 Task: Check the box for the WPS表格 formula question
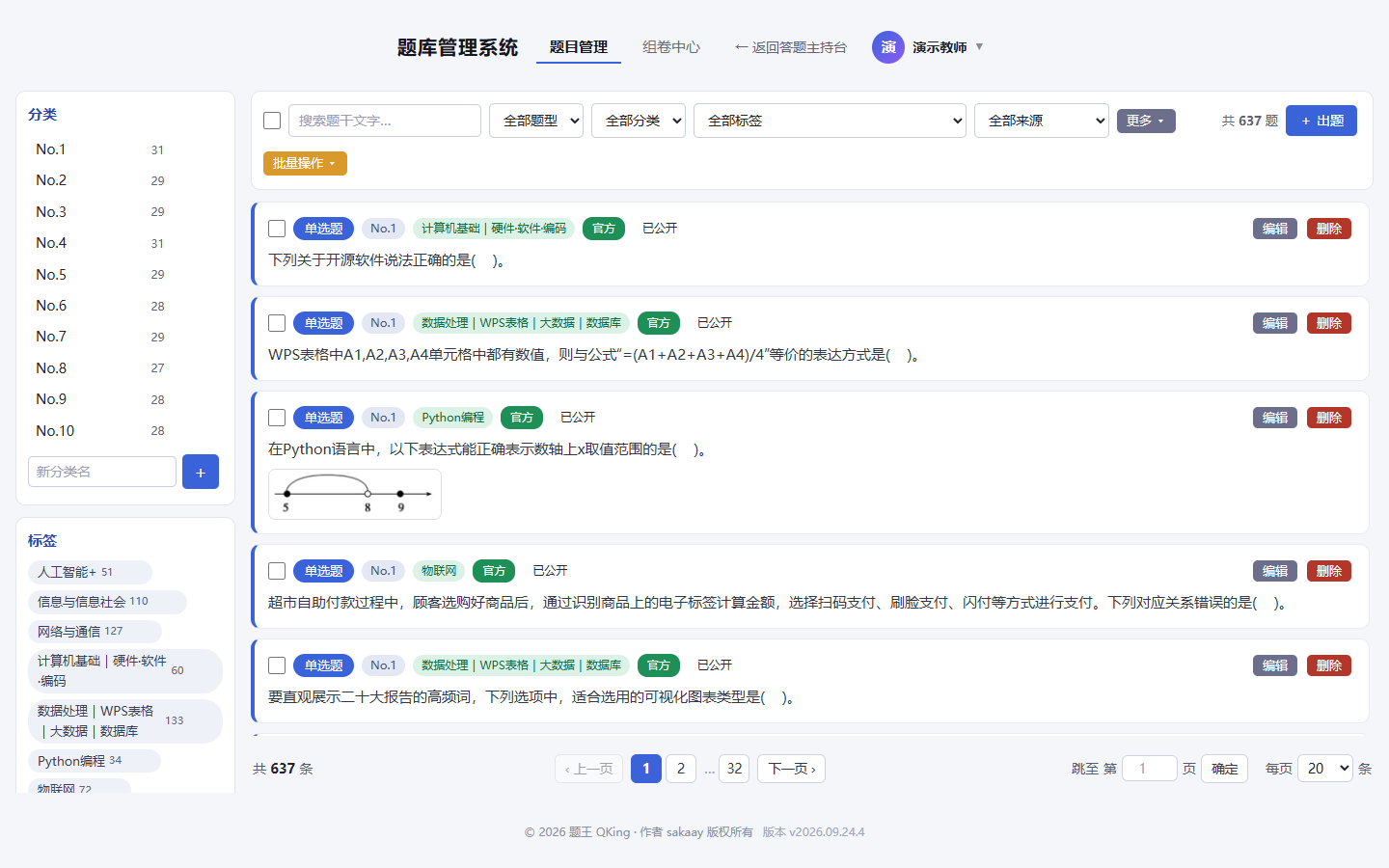[x=277, y=323]
